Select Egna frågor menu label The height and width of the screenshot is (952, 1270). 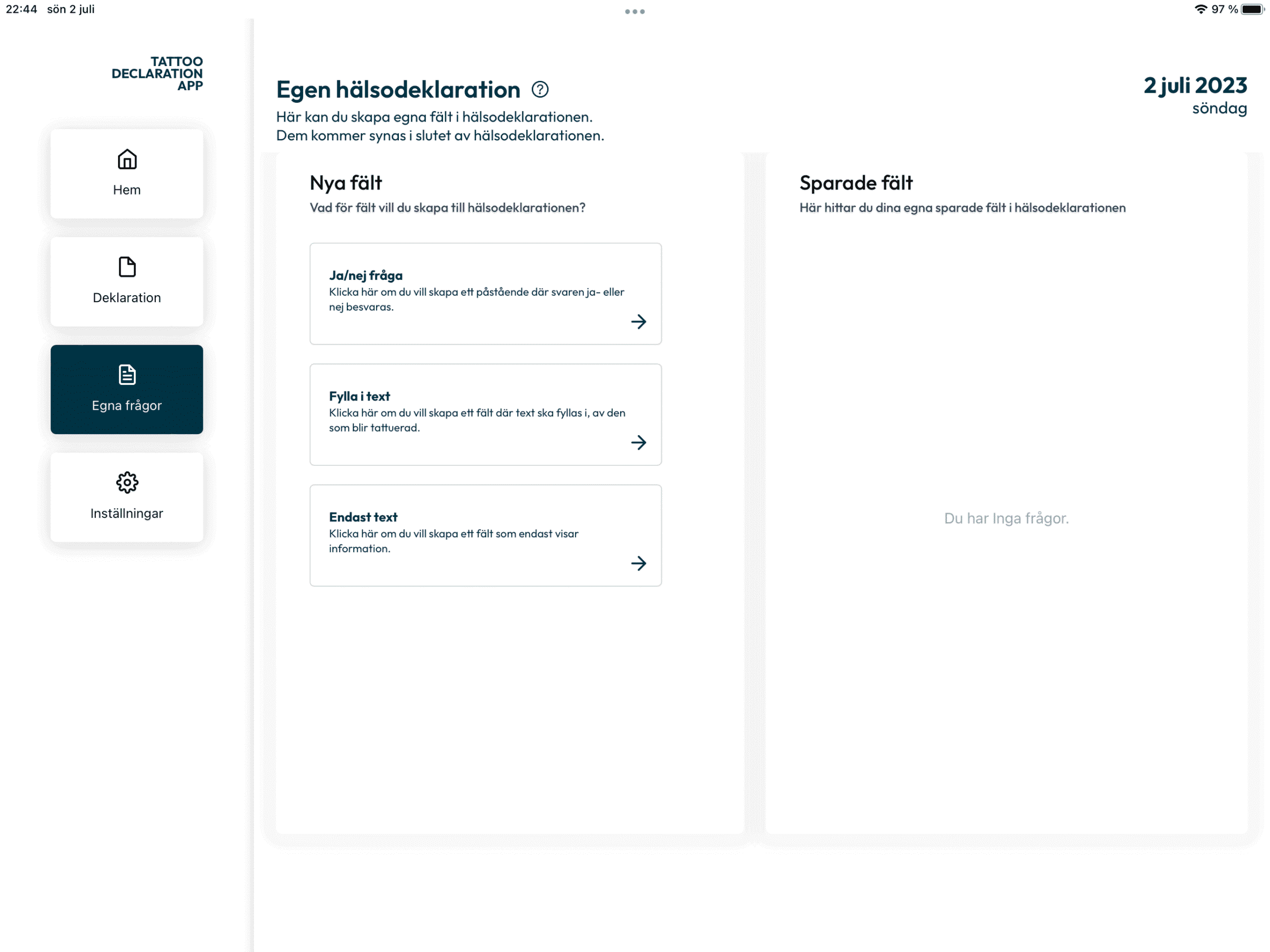click(127, 405)
